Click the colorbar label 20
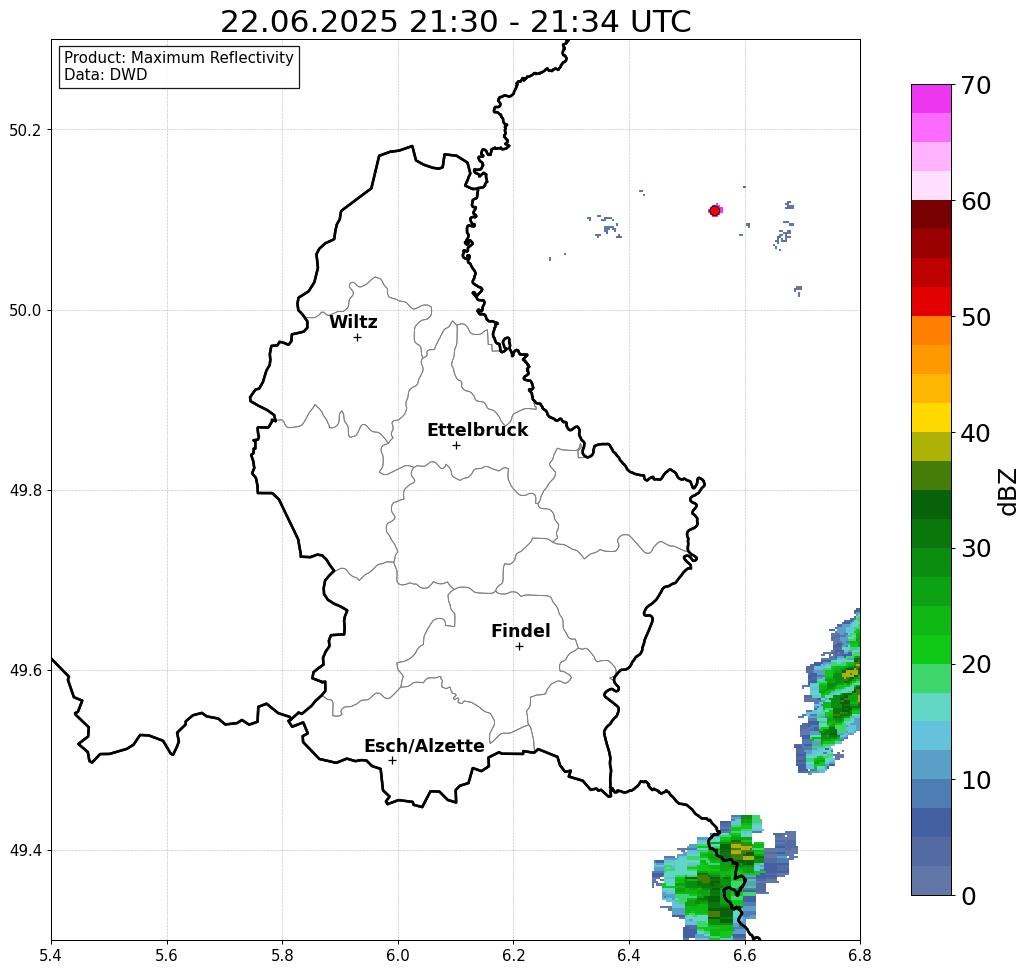This screenshot has width=1029, height=973. click(976, 664)
